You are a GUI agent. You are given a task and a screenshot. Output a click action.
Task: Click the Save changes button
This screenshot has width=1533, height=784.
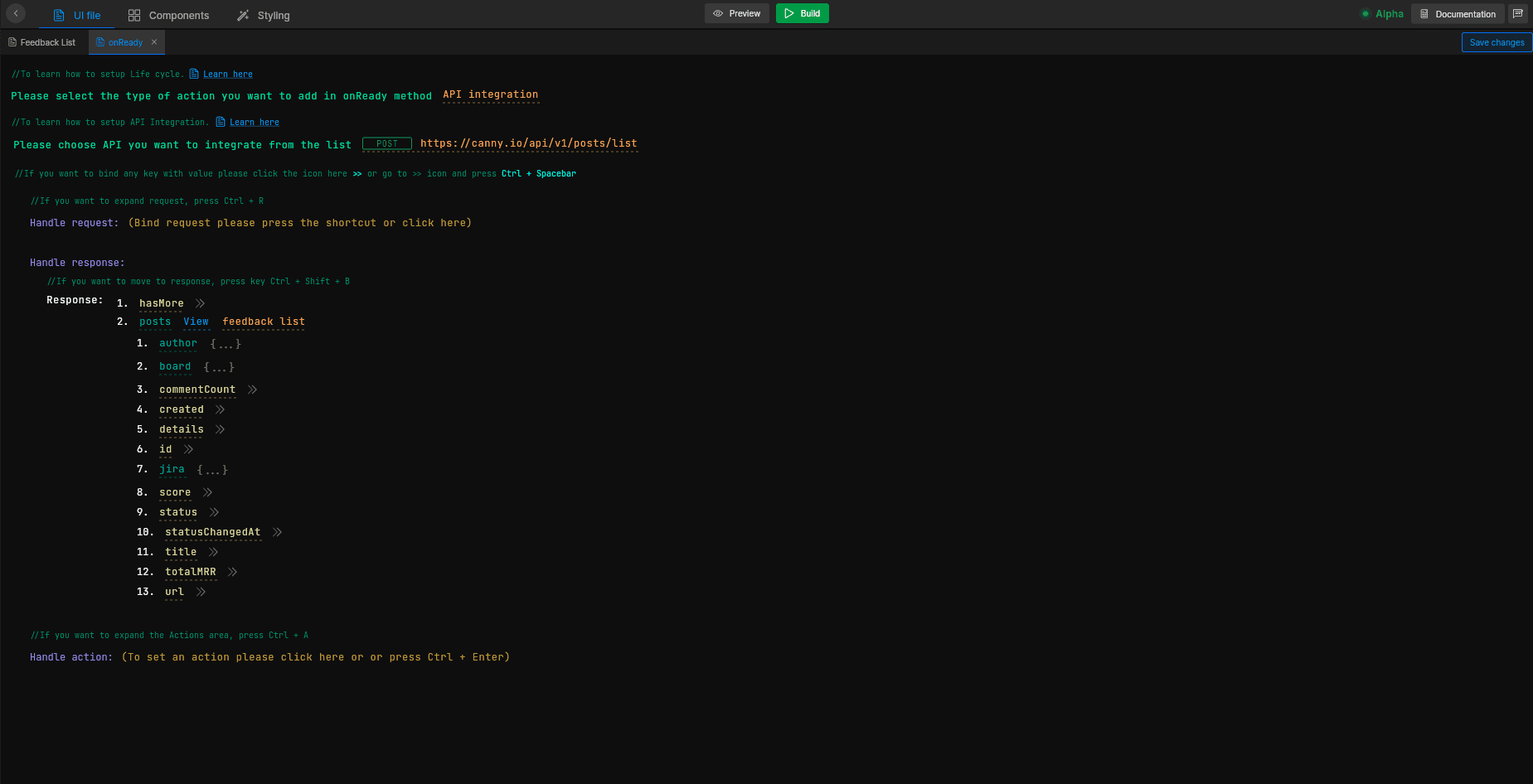(x=1496, y=41)
